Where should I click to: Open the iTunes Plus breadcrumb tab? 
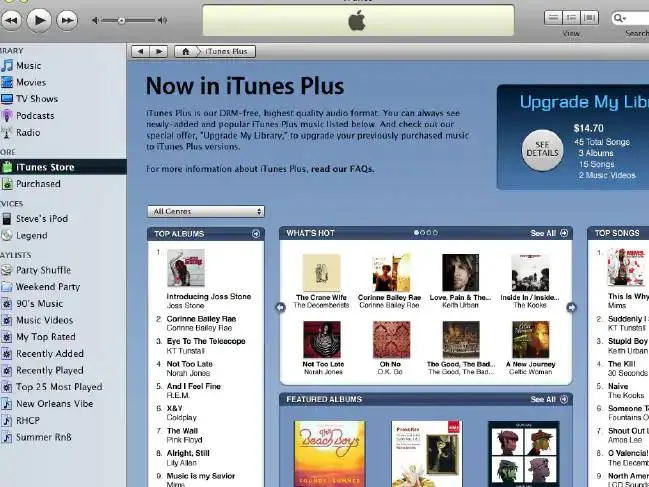point(229,51)
